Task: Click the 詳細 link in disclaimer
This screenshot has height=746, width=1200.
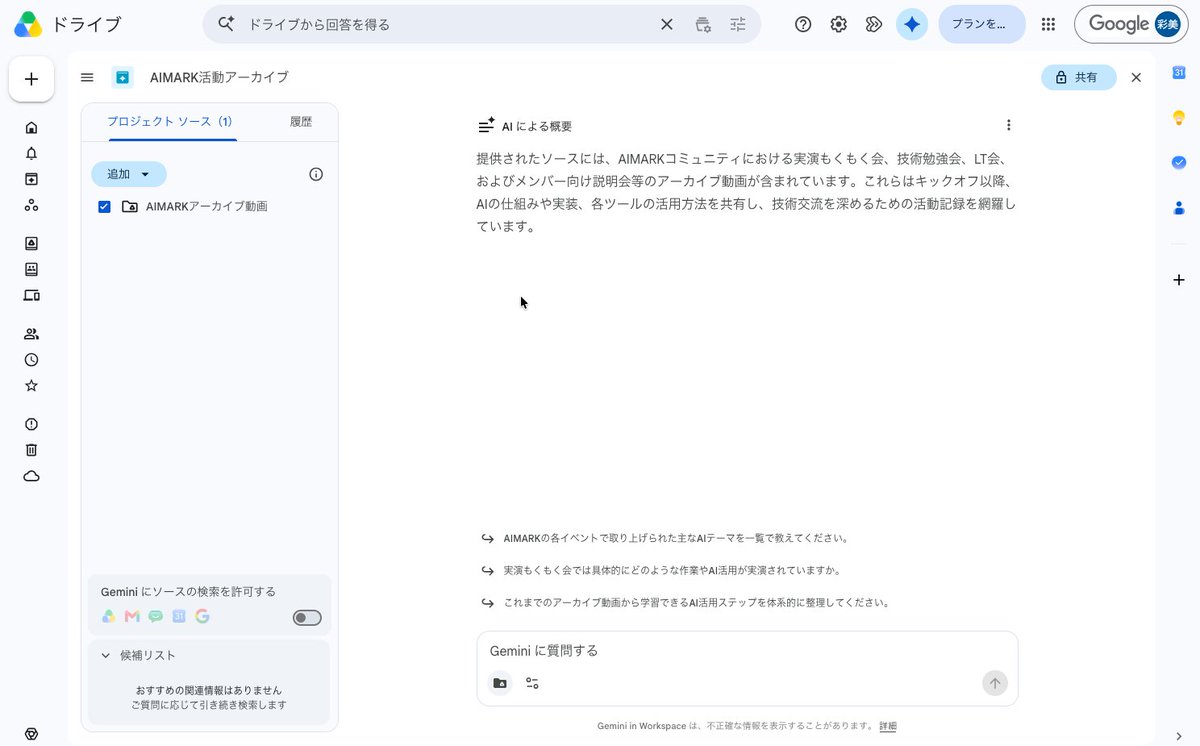Action: pos(888,726)
